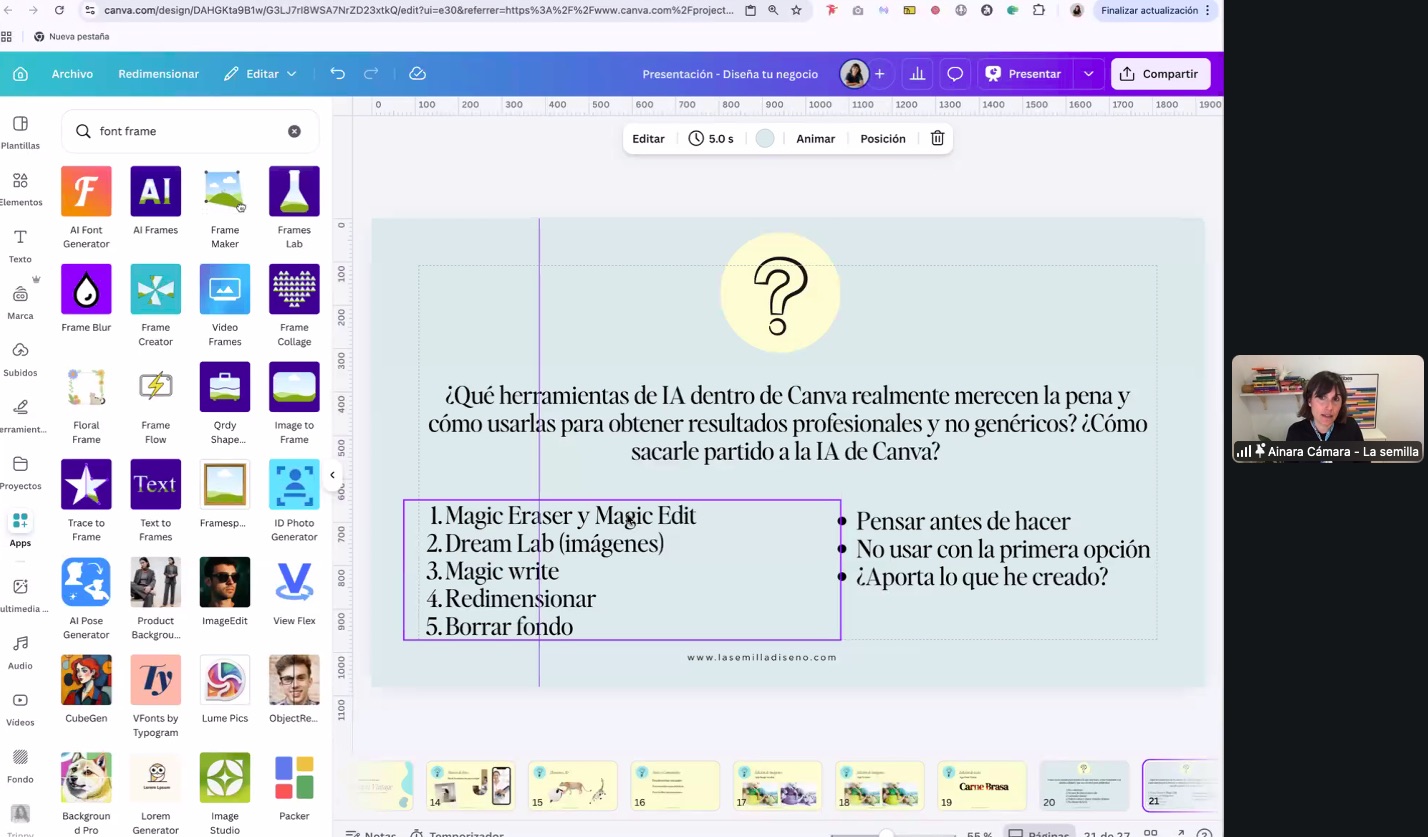Open the Video Frames app

(225, 289)
